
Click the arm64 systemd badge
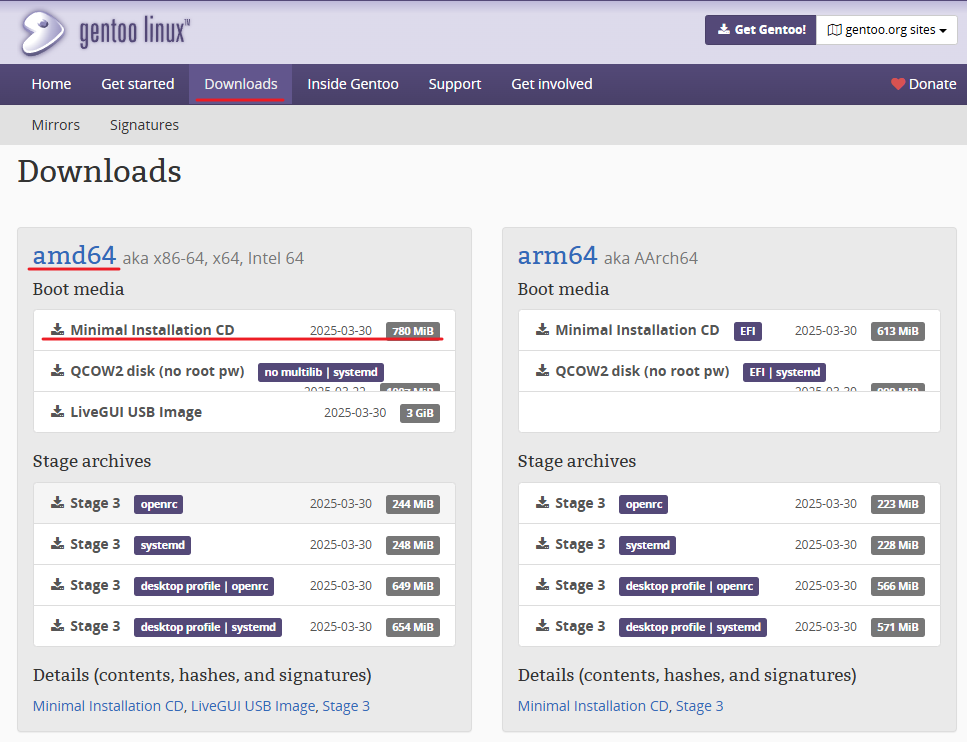coord(647,545)
